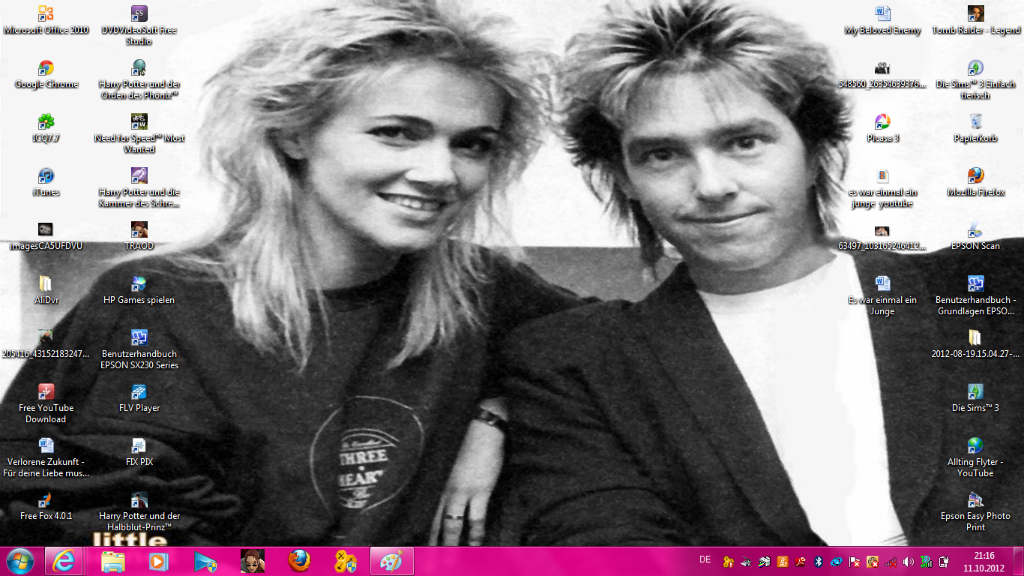
Task: Open the Papierkorb recycle bin
Action: pos(975,123)
